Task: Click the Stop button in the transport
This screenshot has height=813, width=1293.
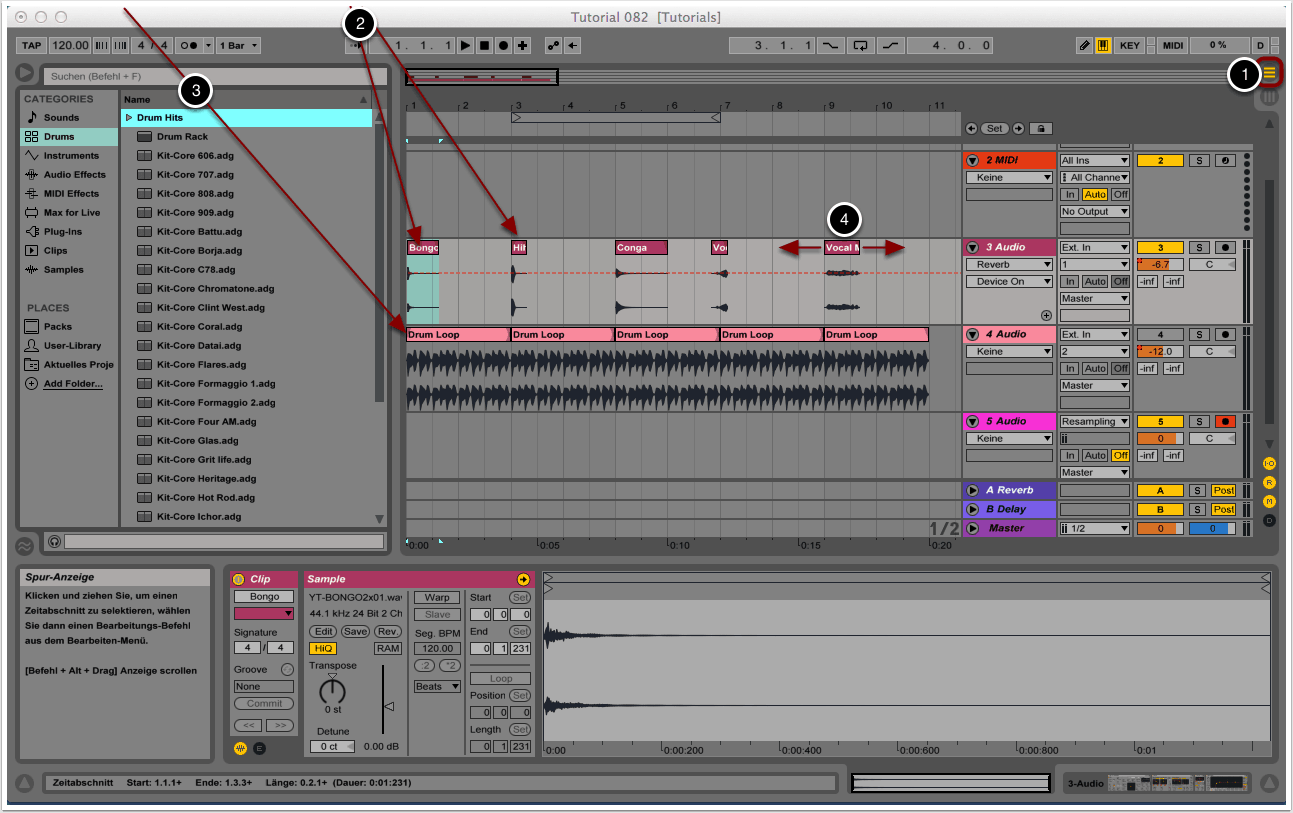Action: tap(484, 46)
